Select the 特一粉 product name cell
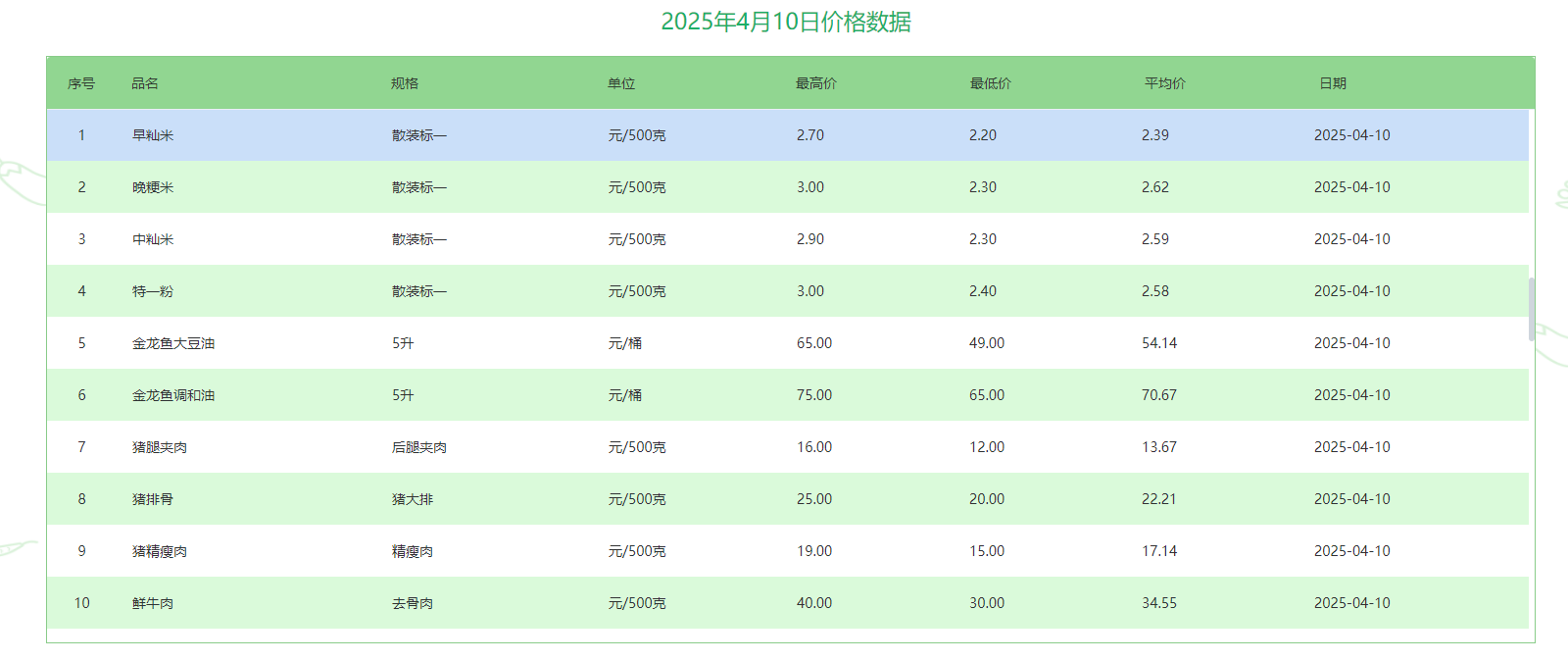 coord(153,291)
